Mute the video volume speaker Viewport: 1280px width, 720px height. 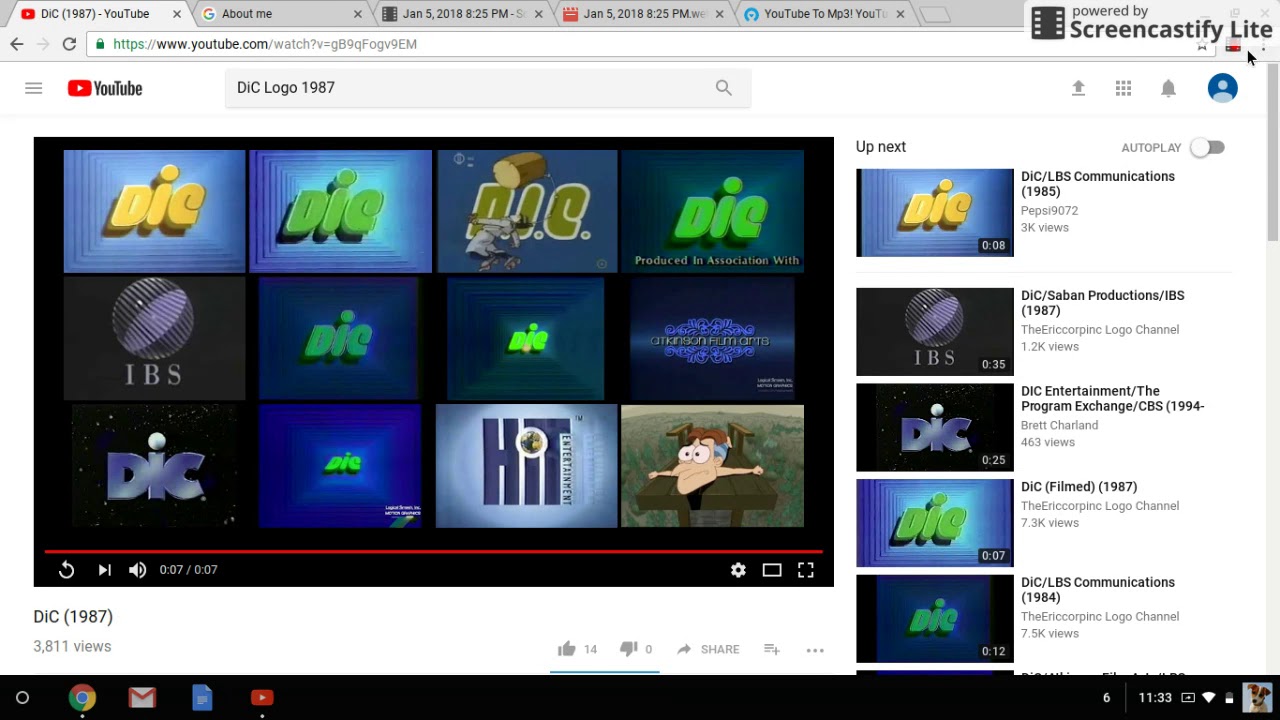[138, 570]
